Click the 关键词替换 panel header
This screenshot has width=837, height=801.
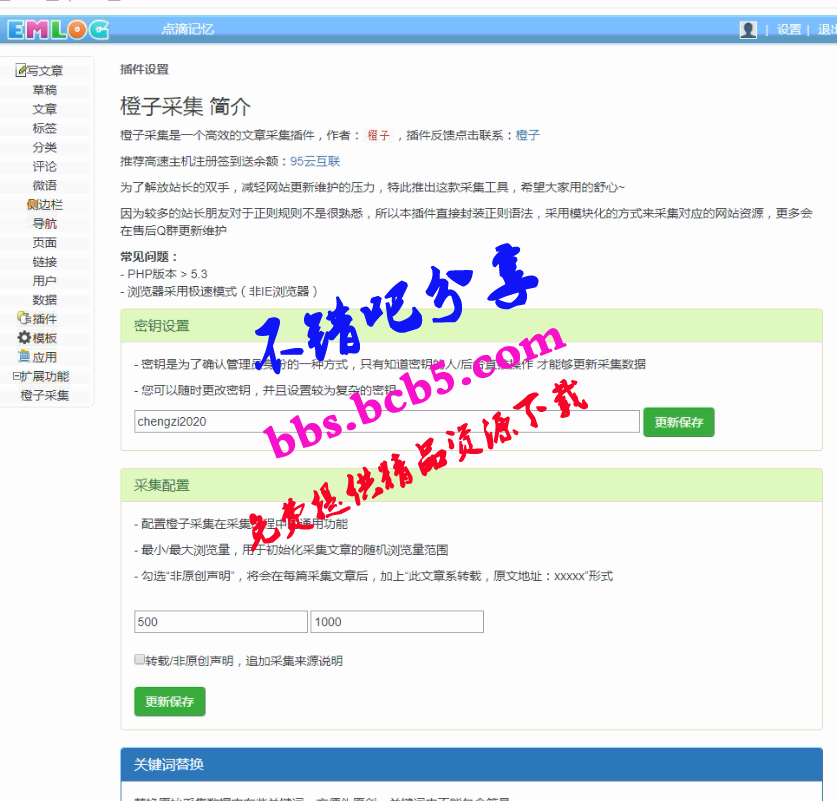point(471,764)
